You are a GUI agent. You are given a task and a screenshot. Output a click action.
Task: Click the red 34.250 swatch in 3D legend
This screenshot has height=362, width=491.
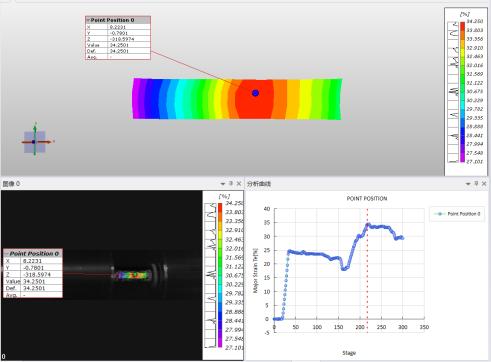(x=462, y=26)
